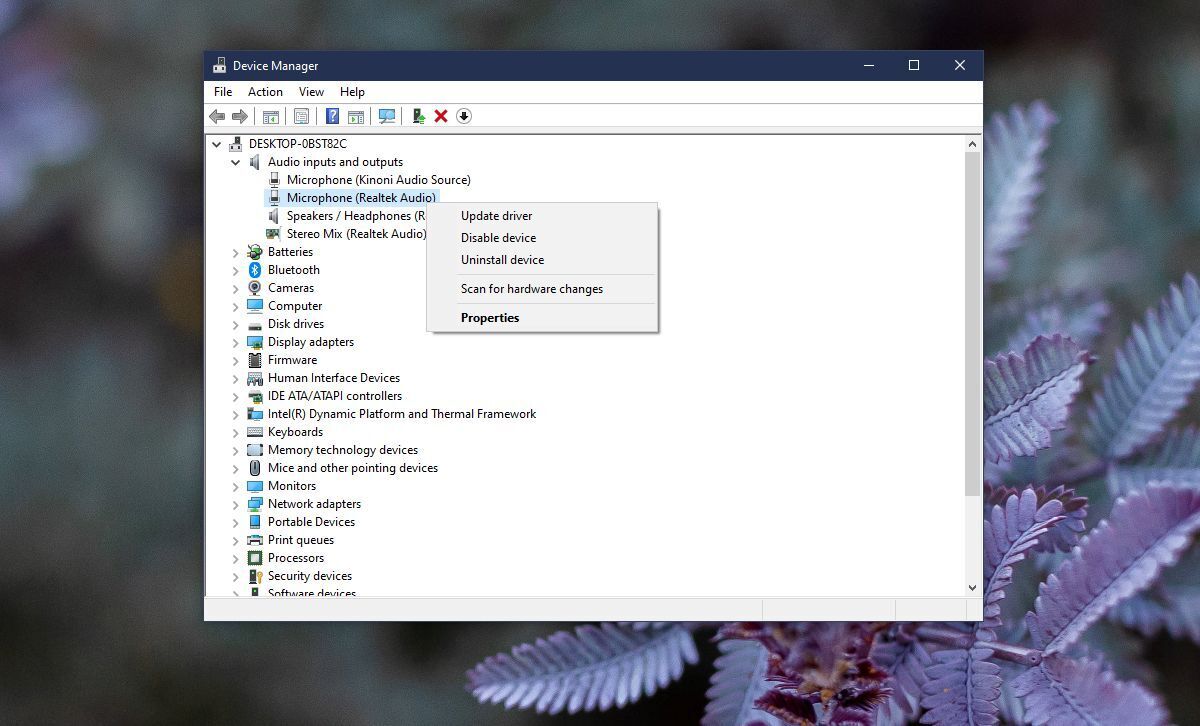Expand the Network adapters category
This screenshot has height=726, width=1200.
tap(236, 503)
